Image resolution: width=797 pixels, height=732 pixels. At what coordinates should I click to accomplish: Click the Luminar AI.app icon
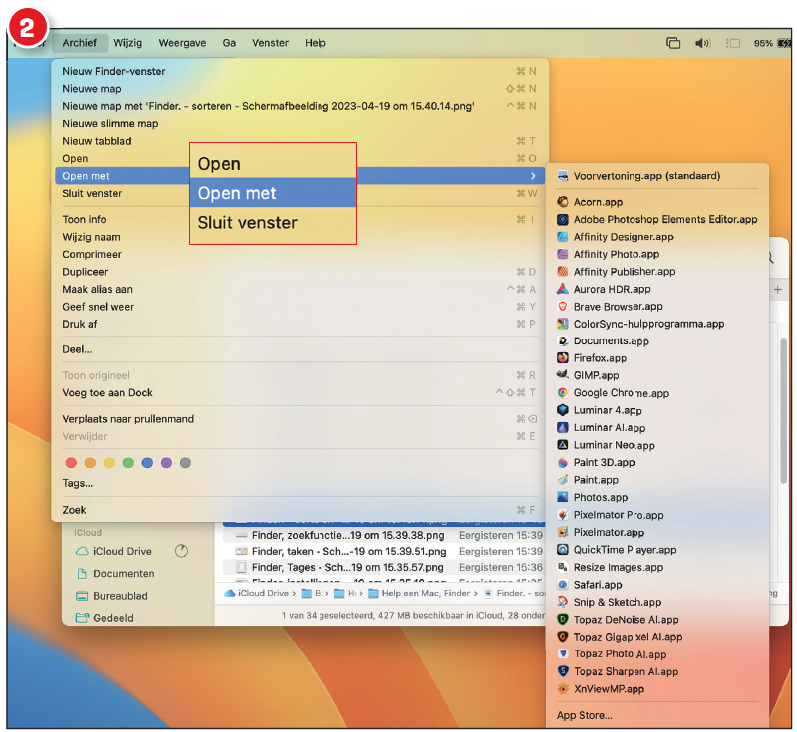coord(562,428)
